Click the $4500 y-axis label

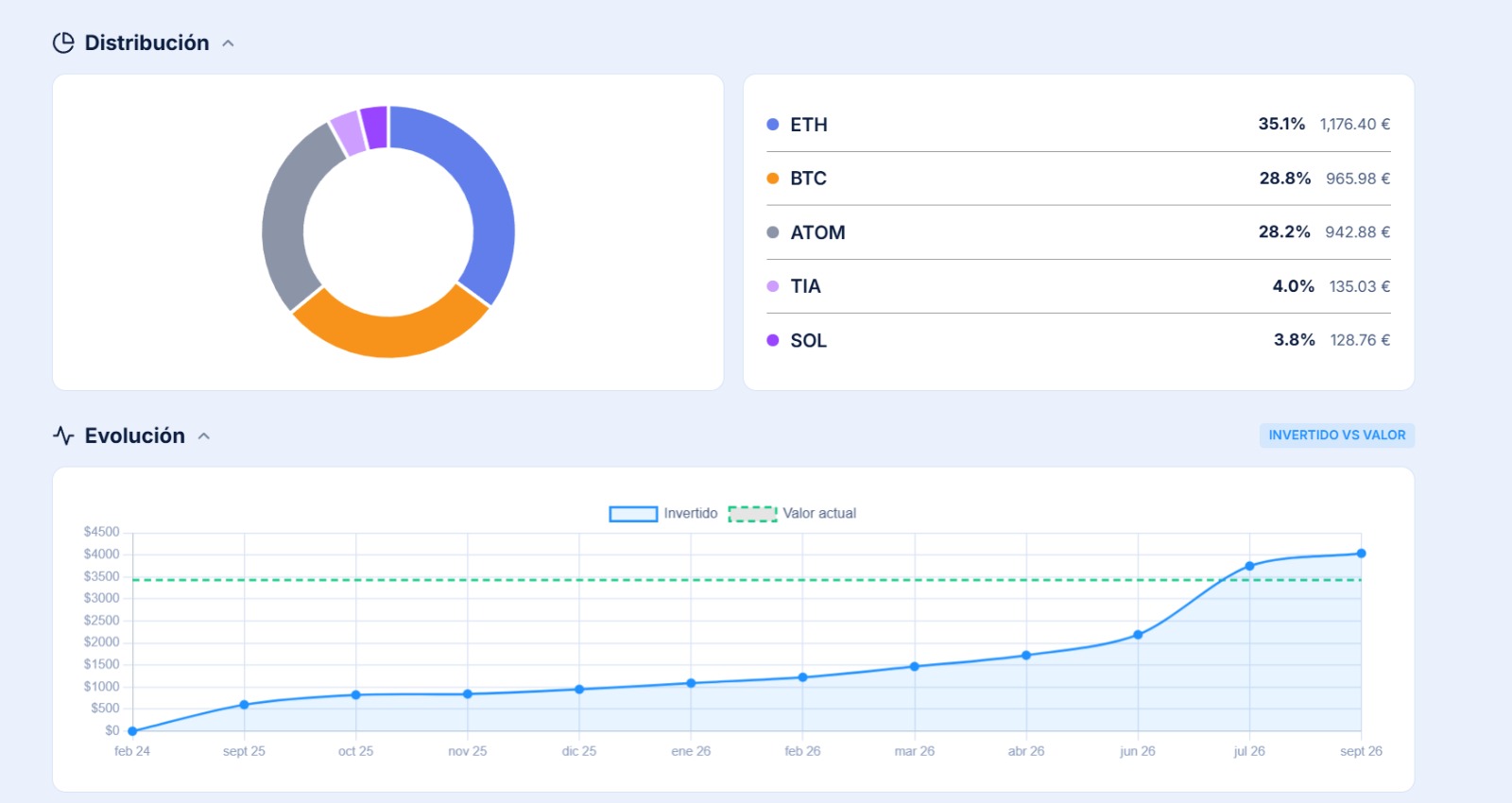click(x=101, y=532)
